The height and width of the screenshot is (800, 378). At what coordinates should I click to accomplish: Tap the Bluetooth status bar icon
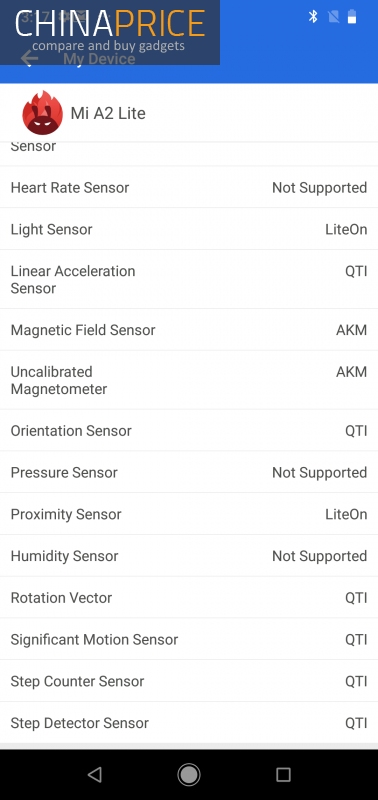coord(313,17)
